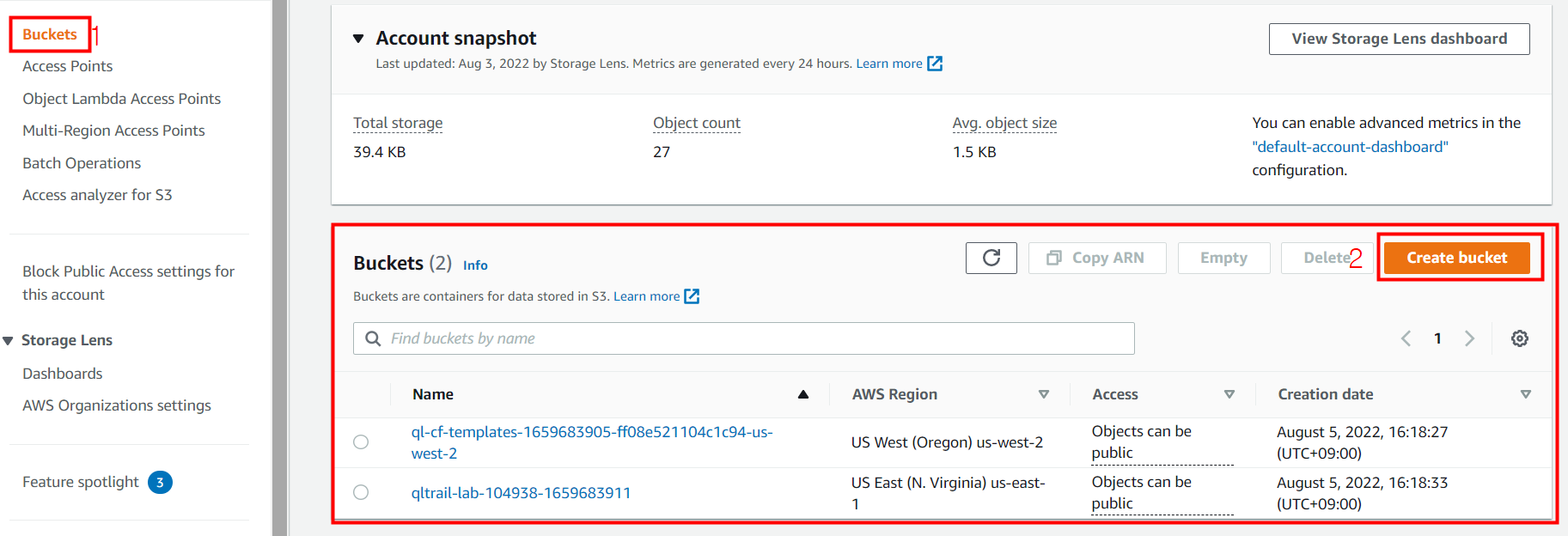Viewport: 1568px width, 536px height.
Task: Click US East (N. Virginia) us-east-1 cell
Action: pyautogui.click(x=948, y=493)
